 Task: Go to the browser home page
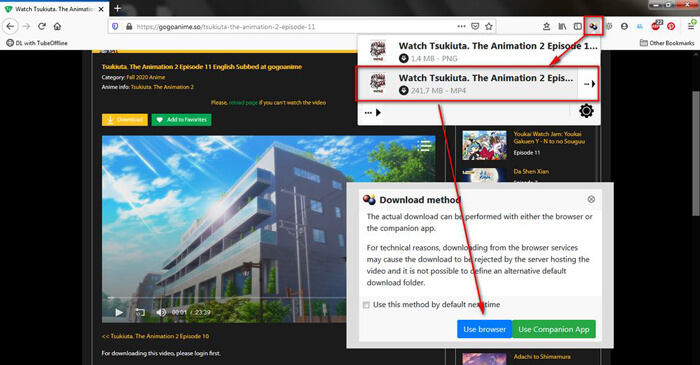57,26
